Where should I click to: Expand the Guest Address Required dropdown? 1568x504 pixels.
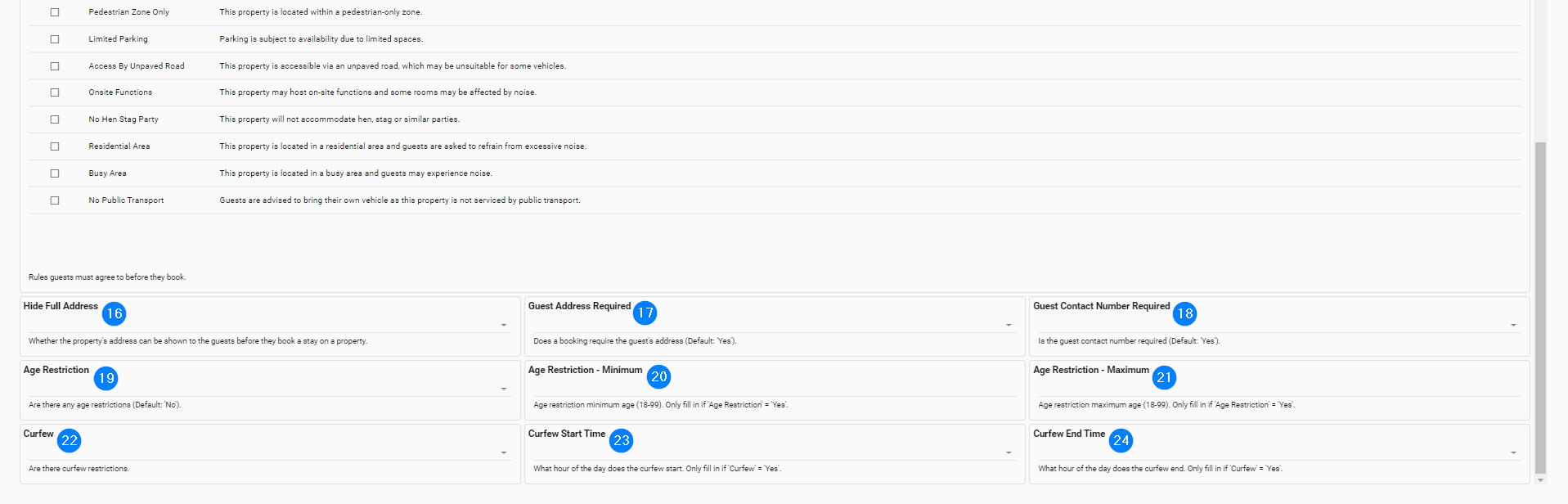point(1009,325)
